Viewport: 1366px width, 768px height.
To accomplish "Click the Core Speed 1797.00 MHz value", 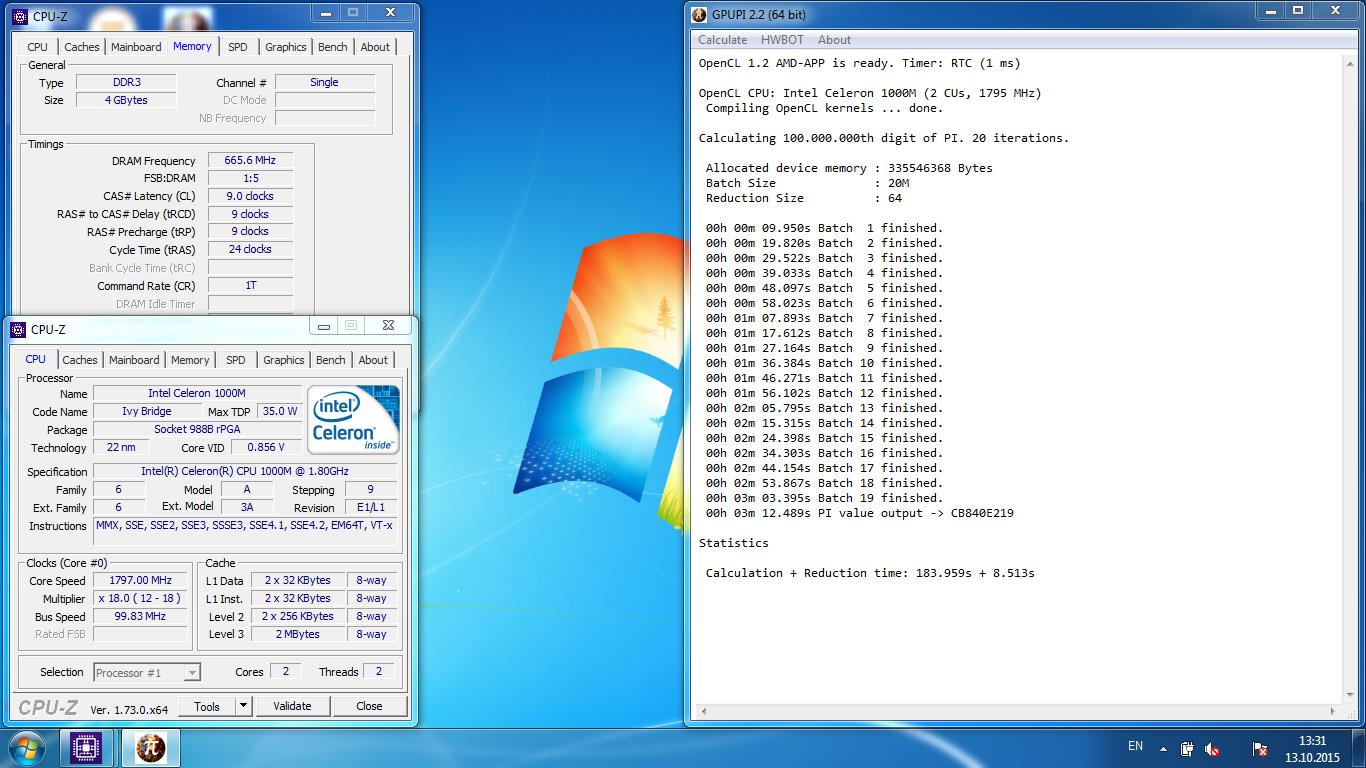I will pyautogui.click(x=141, y=580).
